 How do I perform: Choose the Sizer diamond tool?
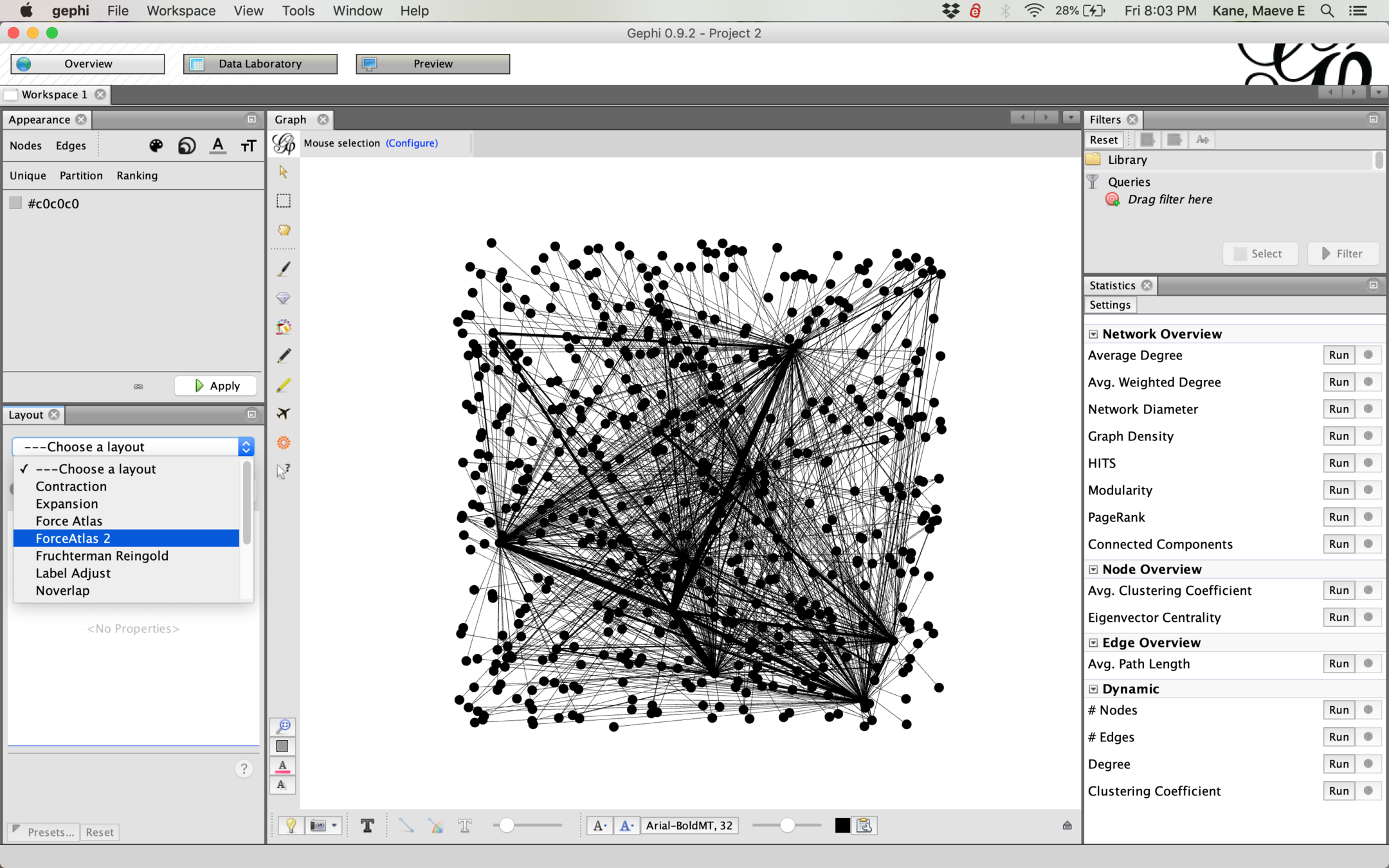(283, 298)
